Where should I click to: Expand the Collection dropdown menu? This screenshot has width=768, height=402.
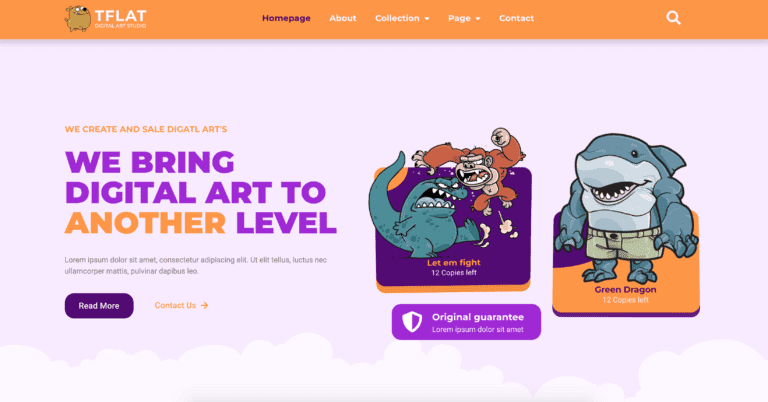click(x=402, y=18)
